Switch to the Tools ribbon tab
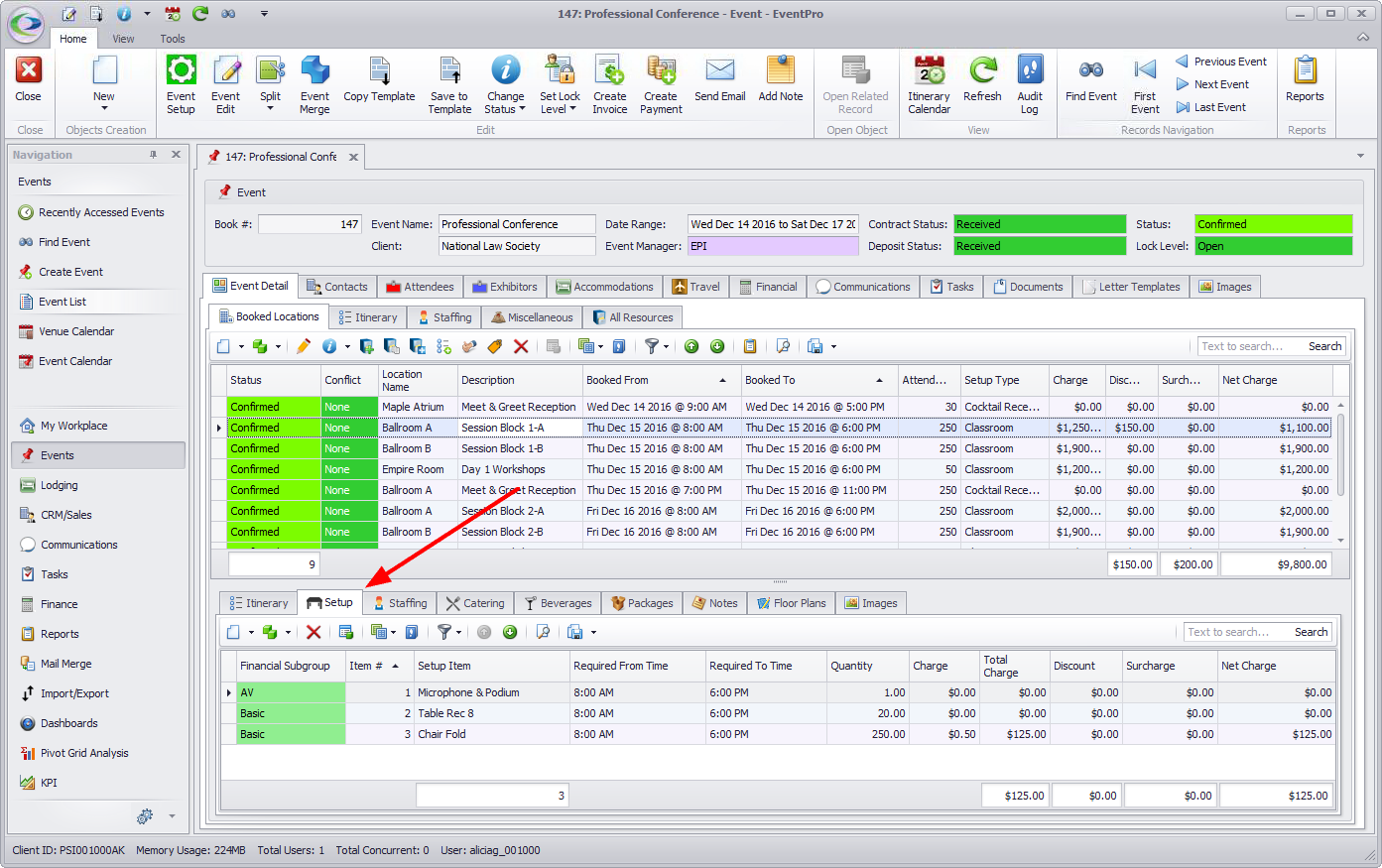Screen dimensions: 1382x868 tap(173, 39)
